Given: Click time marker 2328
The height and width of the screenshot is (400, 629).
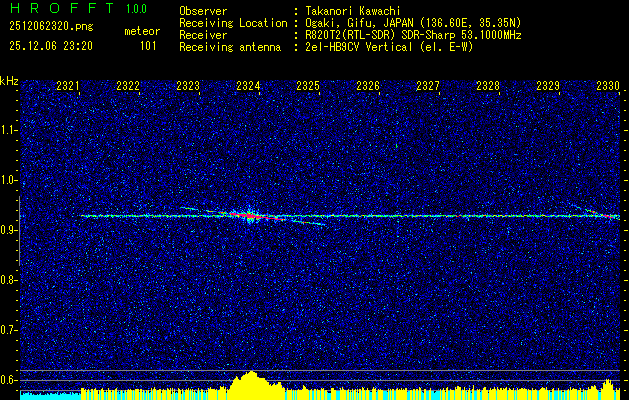Looking at the screenshot, I should (x=488, y=86).
